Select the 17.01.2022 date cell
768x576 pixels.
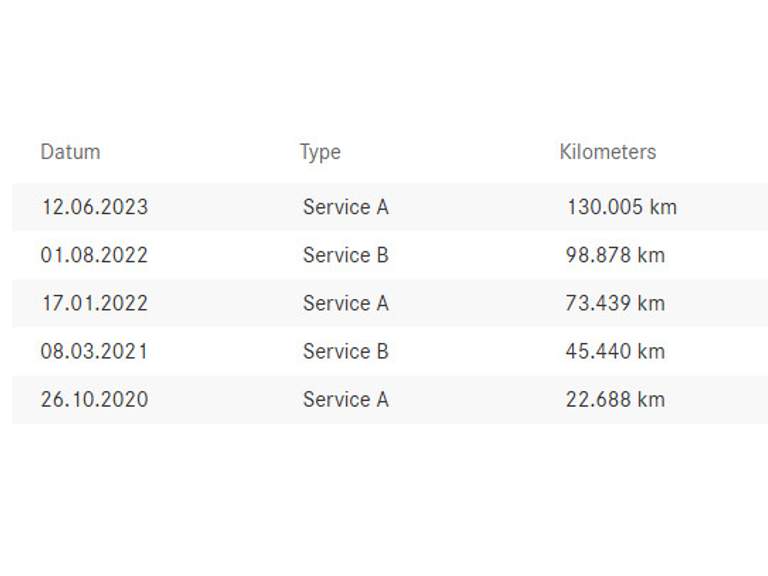tap(94, 303)
